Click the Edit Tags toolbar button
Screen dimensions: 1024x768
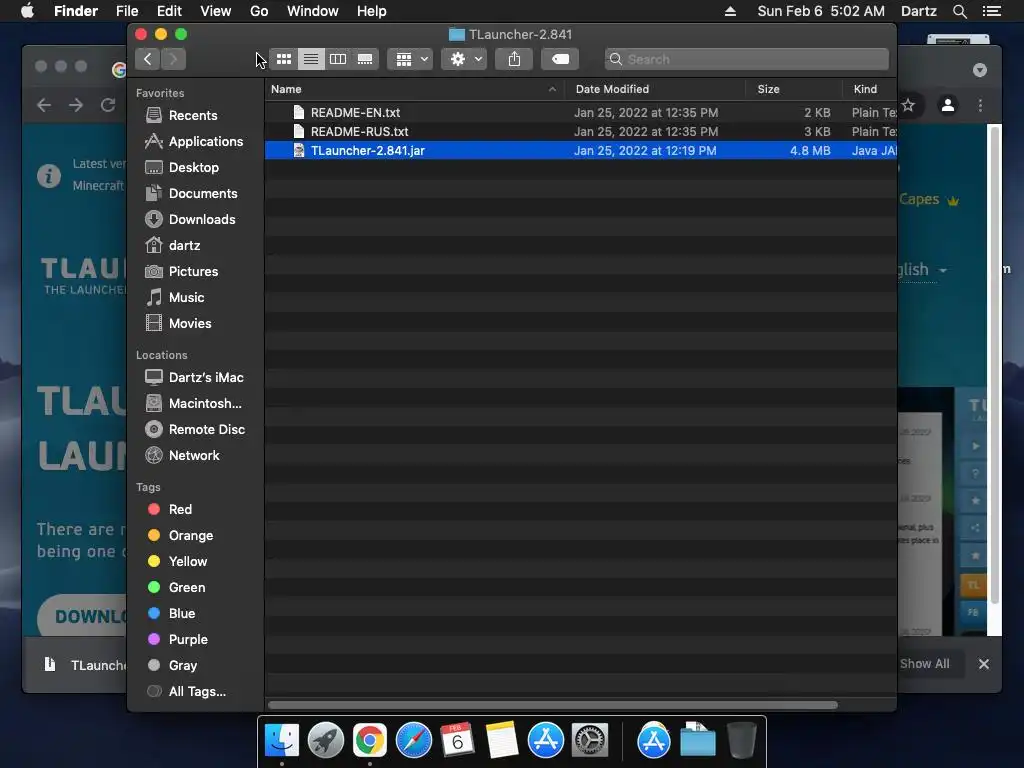560,59
